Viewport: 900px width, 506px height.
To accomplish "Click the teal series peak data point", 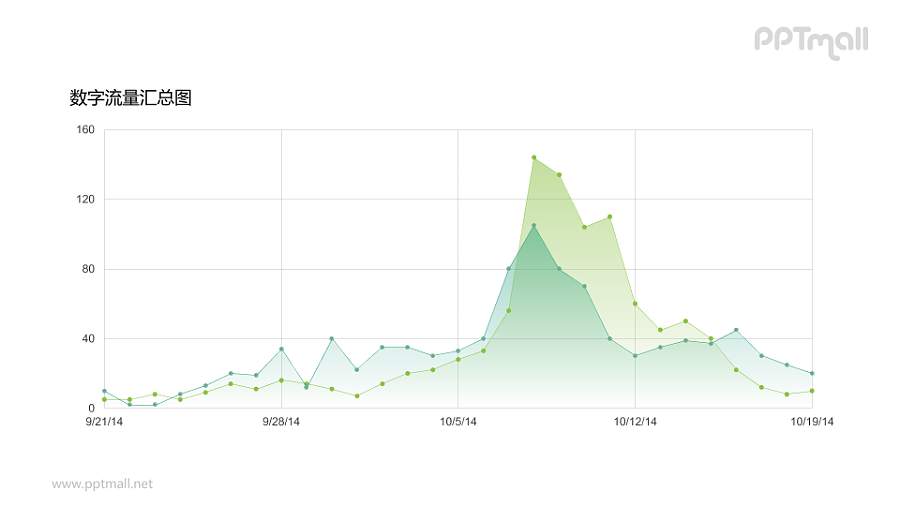I will (534, 225).
